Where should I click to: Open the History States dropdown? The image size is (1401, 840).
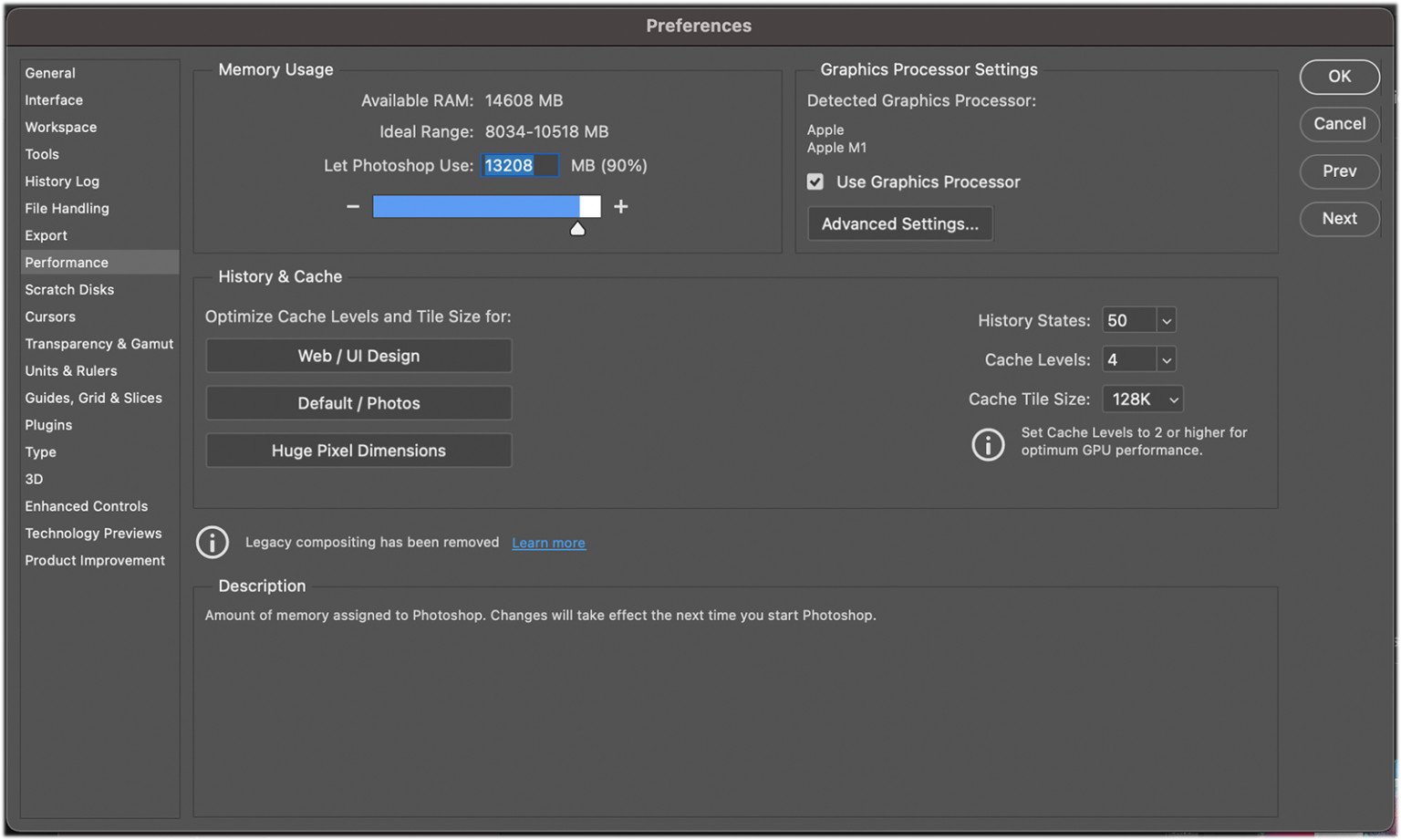pyautogui.click(x=1166, y=321)
